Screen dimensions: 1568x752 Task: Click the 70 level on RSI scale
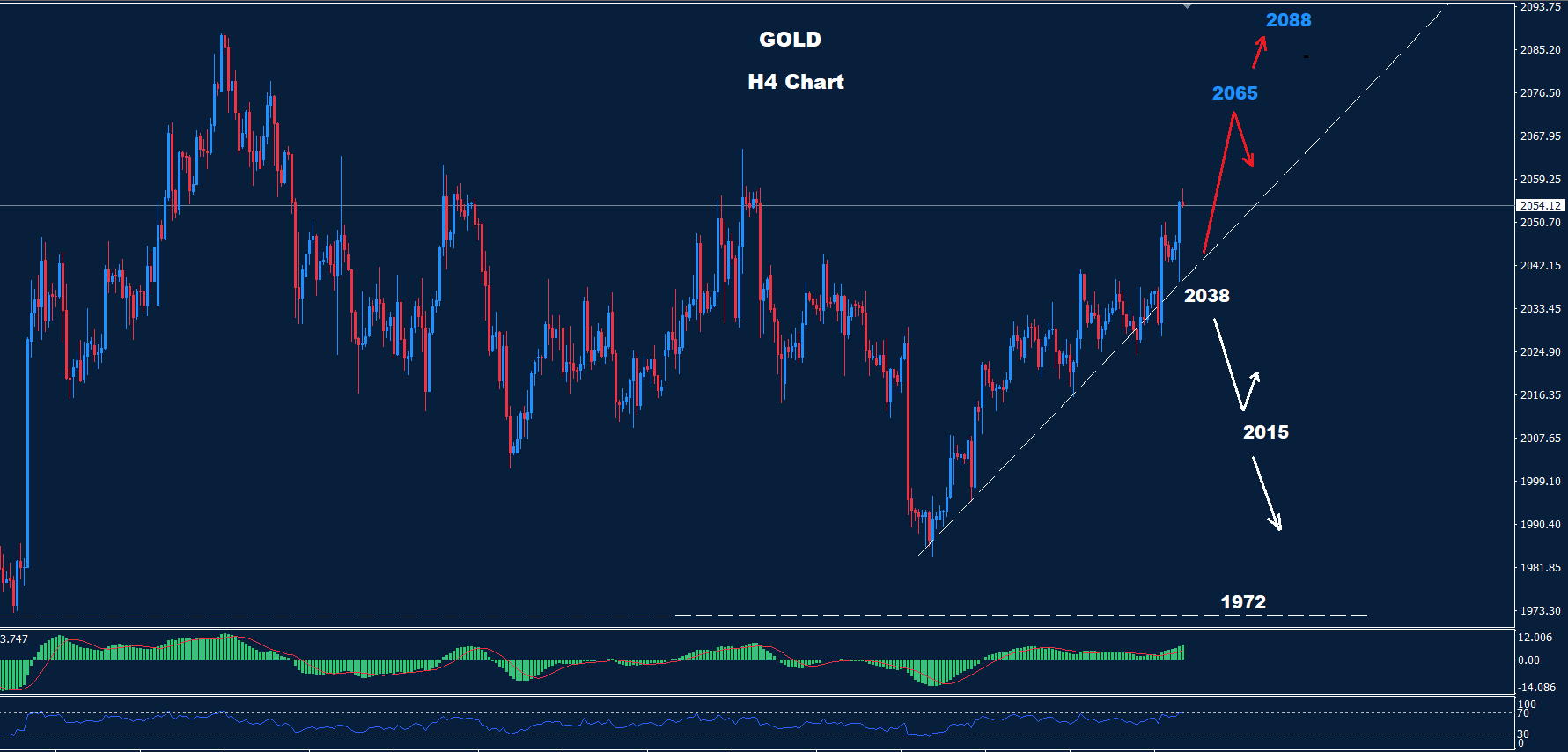tap(1523, 713)
